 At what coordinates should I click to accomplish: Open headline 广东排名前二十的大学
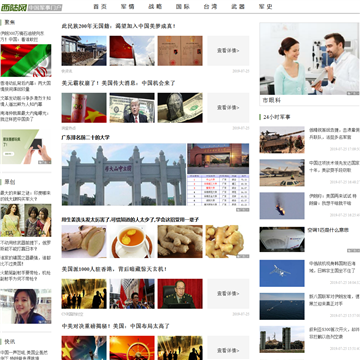pyautogui.click(x=86, y=137)
